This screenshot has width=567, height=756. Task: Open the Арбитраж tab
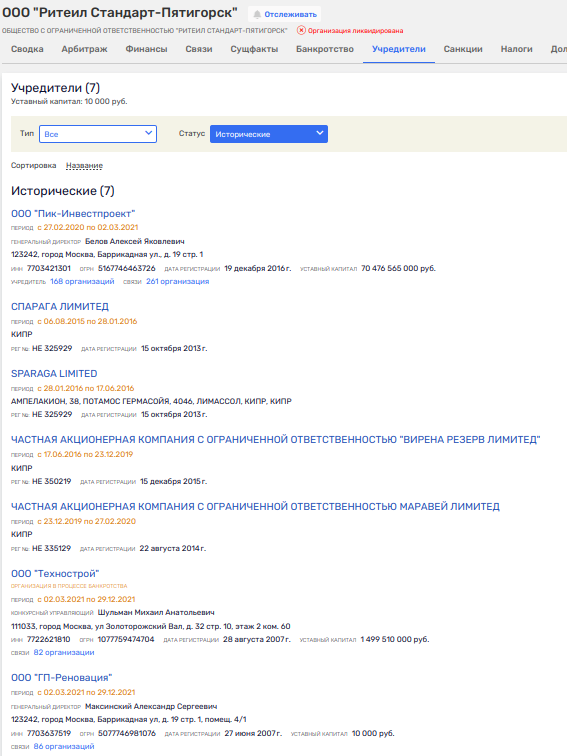click(84, 49)
